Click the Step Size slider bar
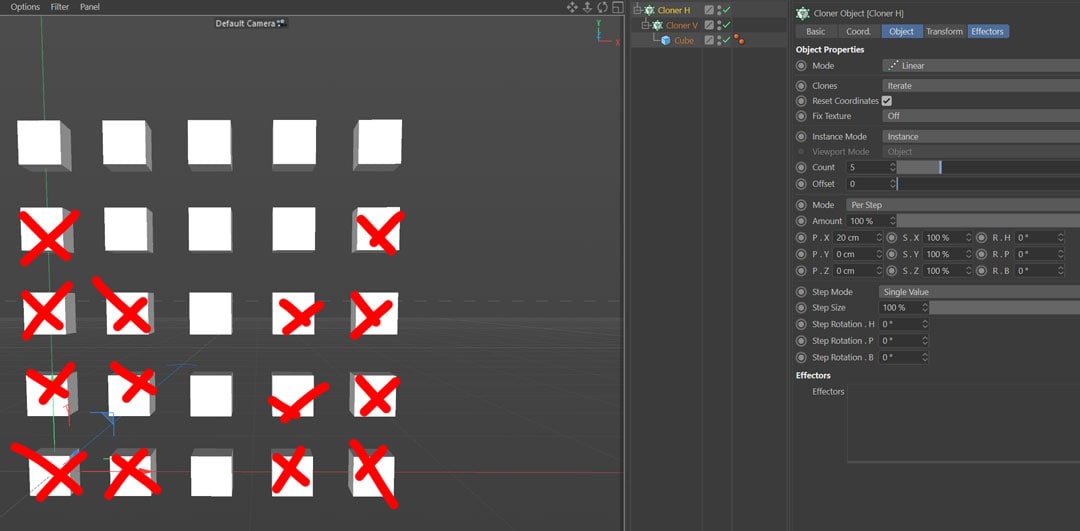The image size is (1080, 531). point(1005,308)
